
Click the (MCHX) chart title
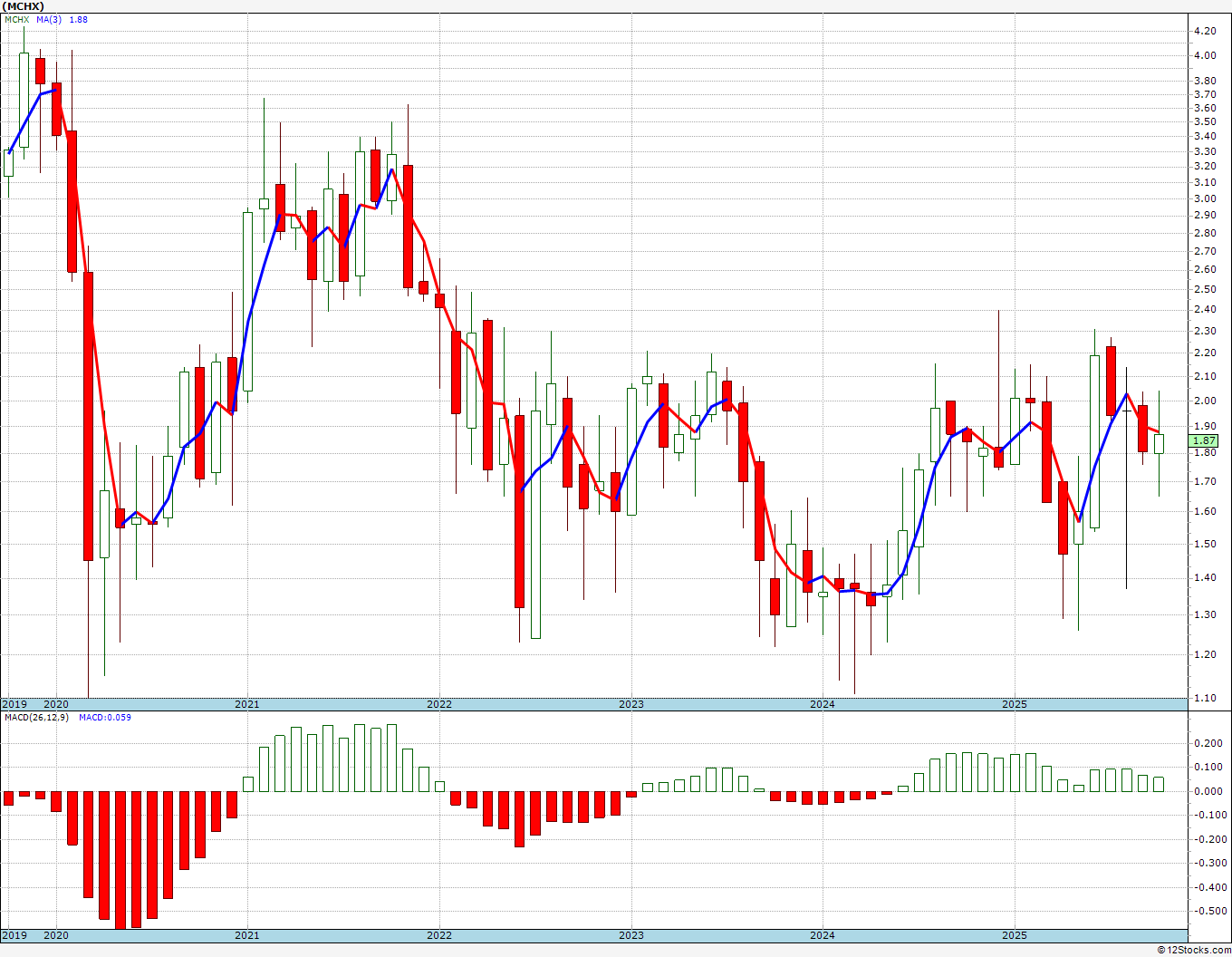click(x=23, y=6)
